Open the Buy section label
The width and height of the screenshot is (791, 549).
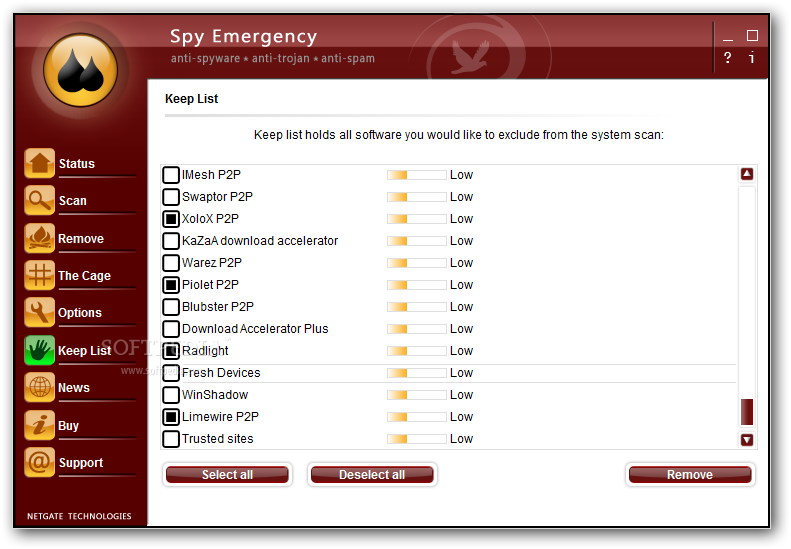tap(68, 425)
